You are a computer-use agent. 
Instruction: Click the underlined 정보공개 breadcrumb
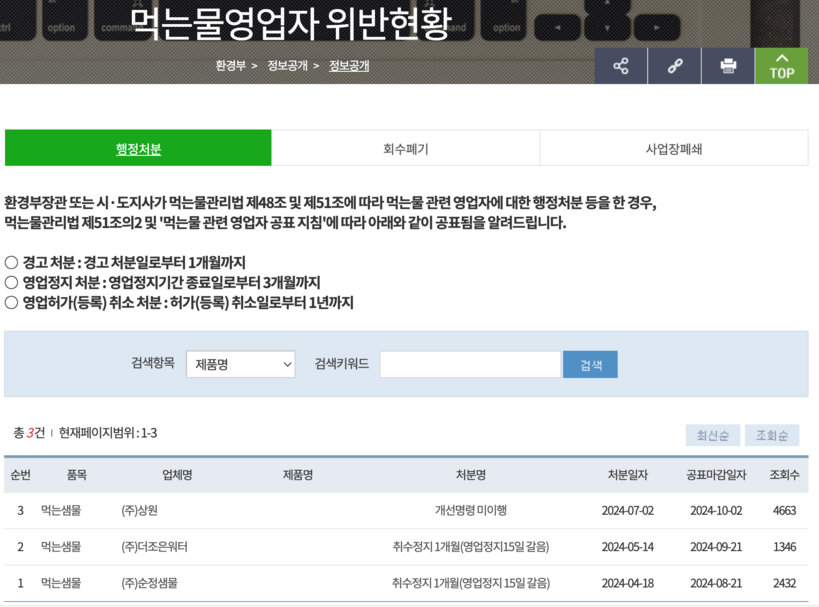(x=349, y=66)
